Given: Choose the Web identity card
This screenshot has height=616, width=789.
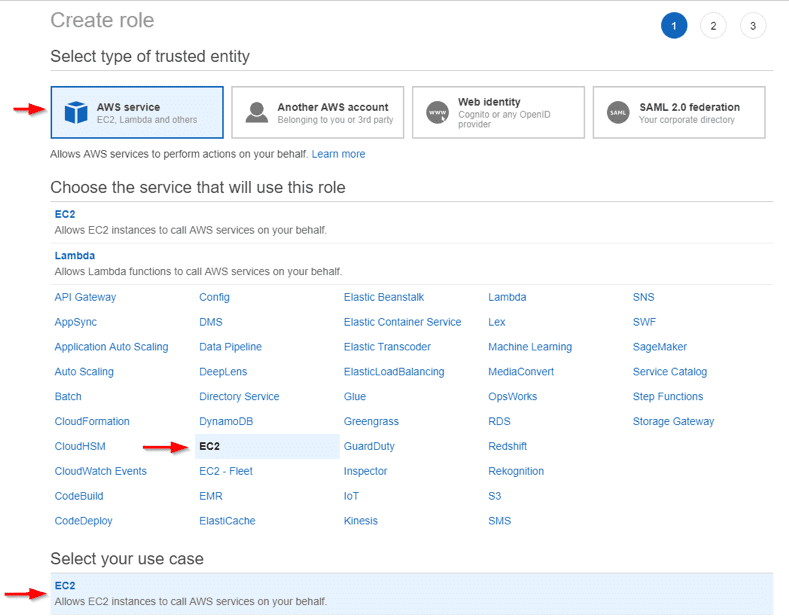Looking at the screenshot, I should (498, 112).
